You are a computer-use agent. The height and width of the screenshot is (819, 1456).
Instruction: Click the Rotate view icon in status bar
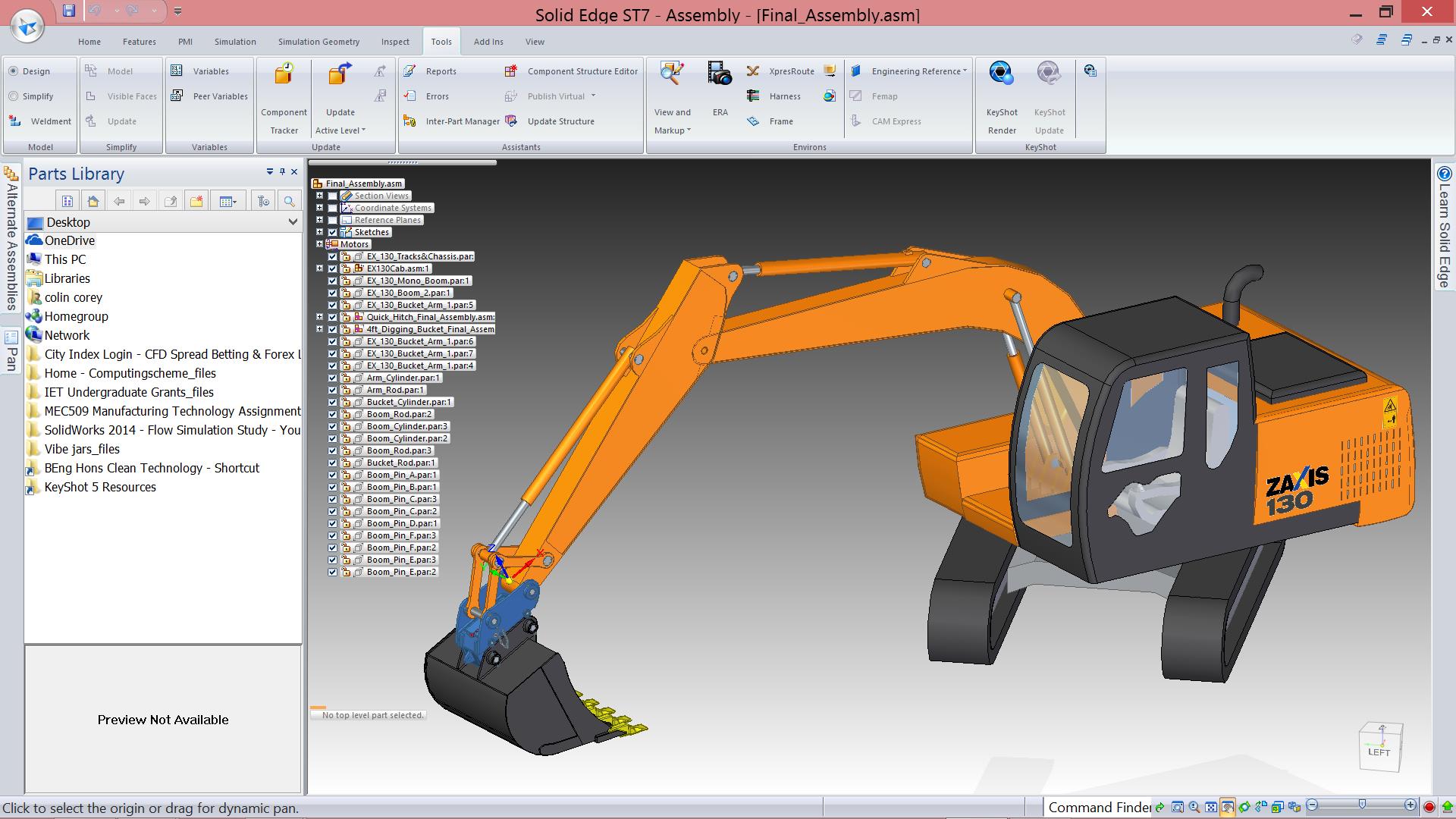[x=1244, y=807]
